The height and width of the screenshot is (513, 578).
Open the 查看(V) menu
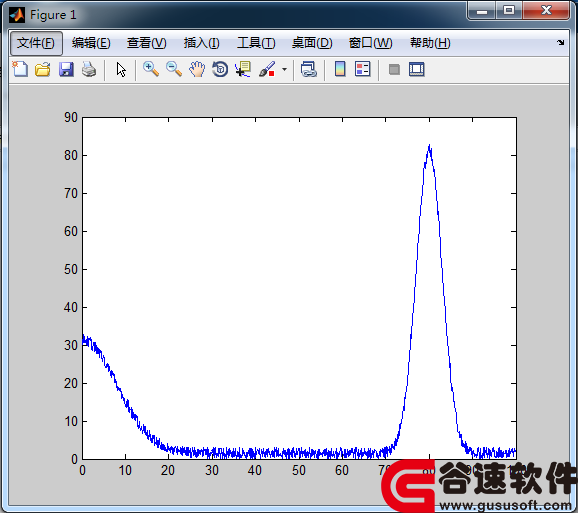[147, 43]
